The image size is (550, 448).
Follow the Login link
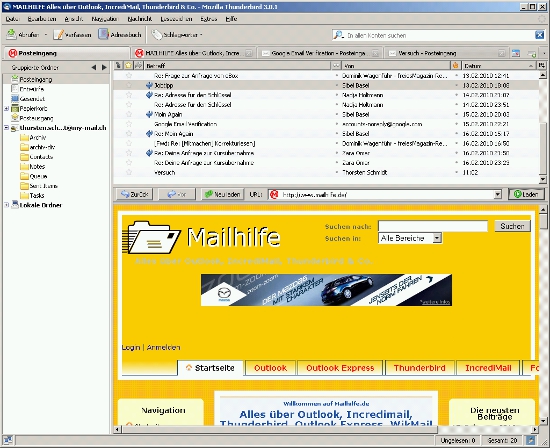coord(131,347)
